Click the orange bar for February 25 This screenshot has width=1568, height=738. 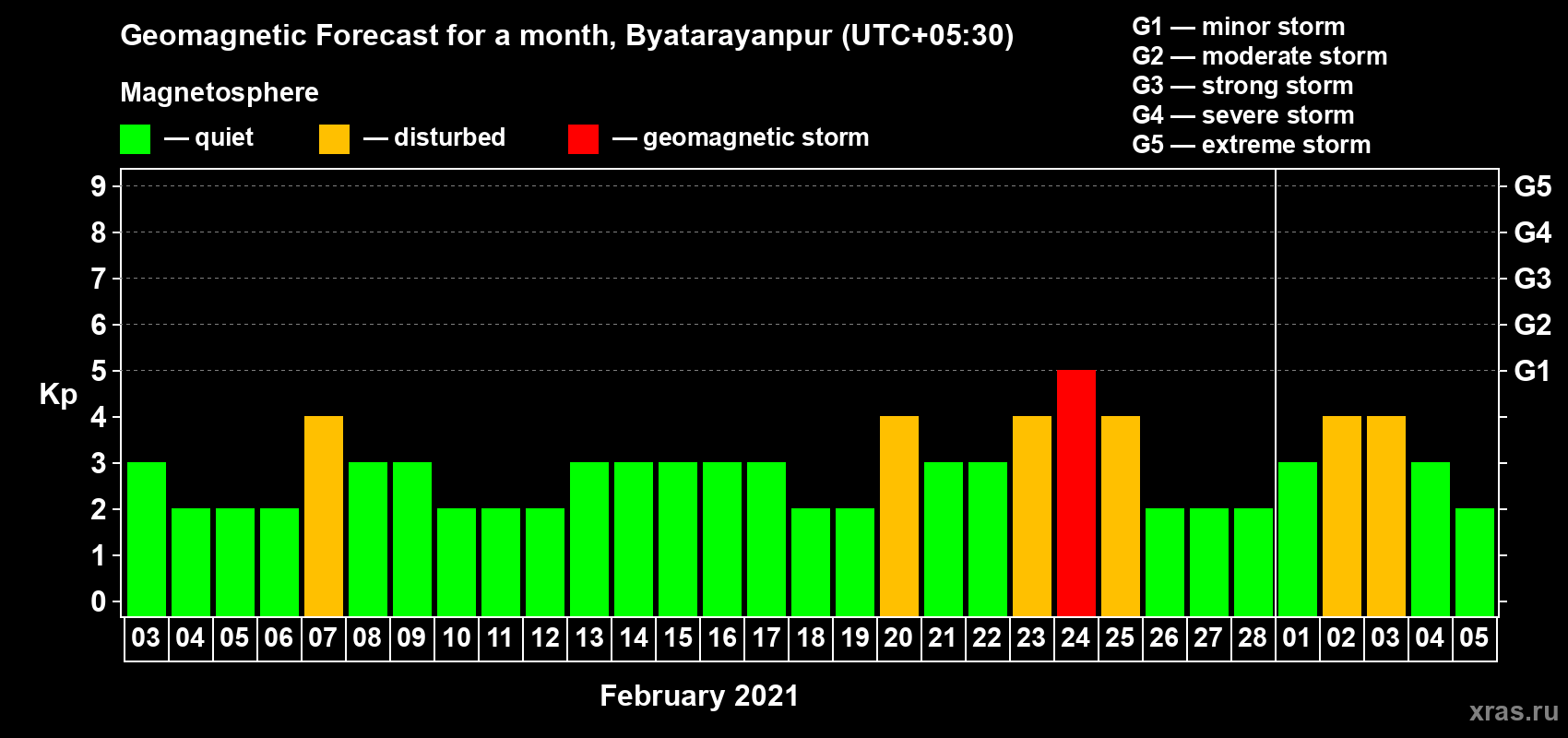[x=1121, y=516]
